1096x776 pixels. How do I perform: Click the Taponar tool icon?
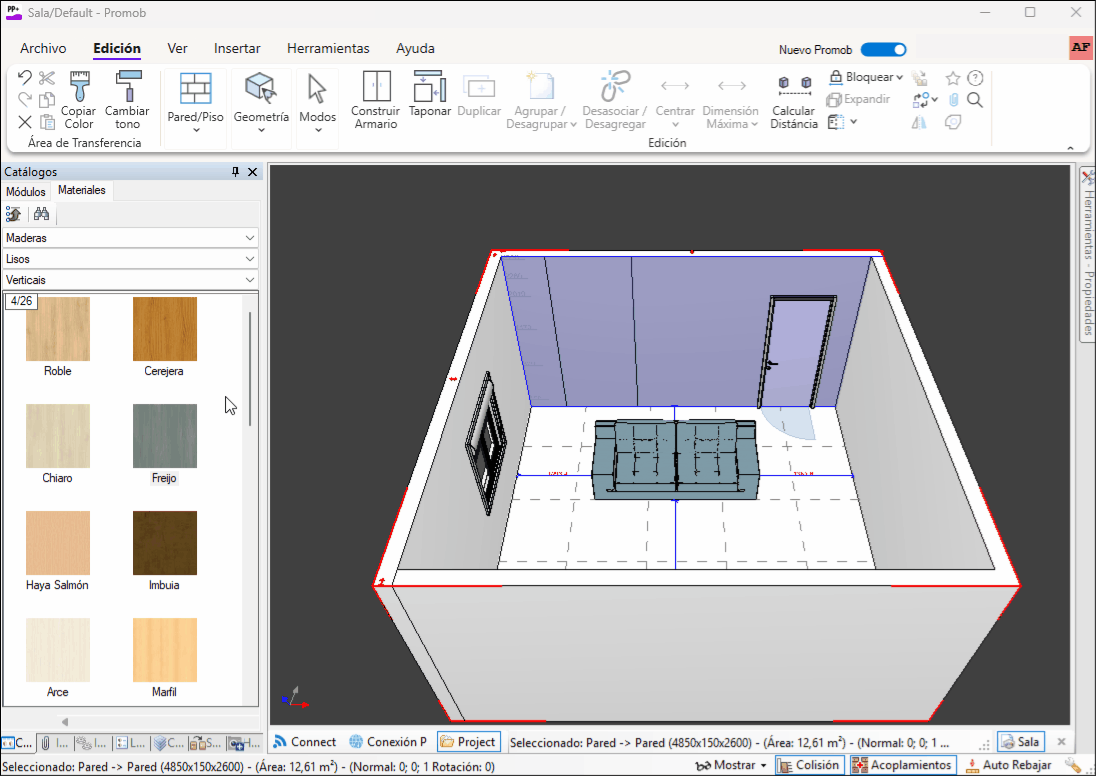pos(429,87)
